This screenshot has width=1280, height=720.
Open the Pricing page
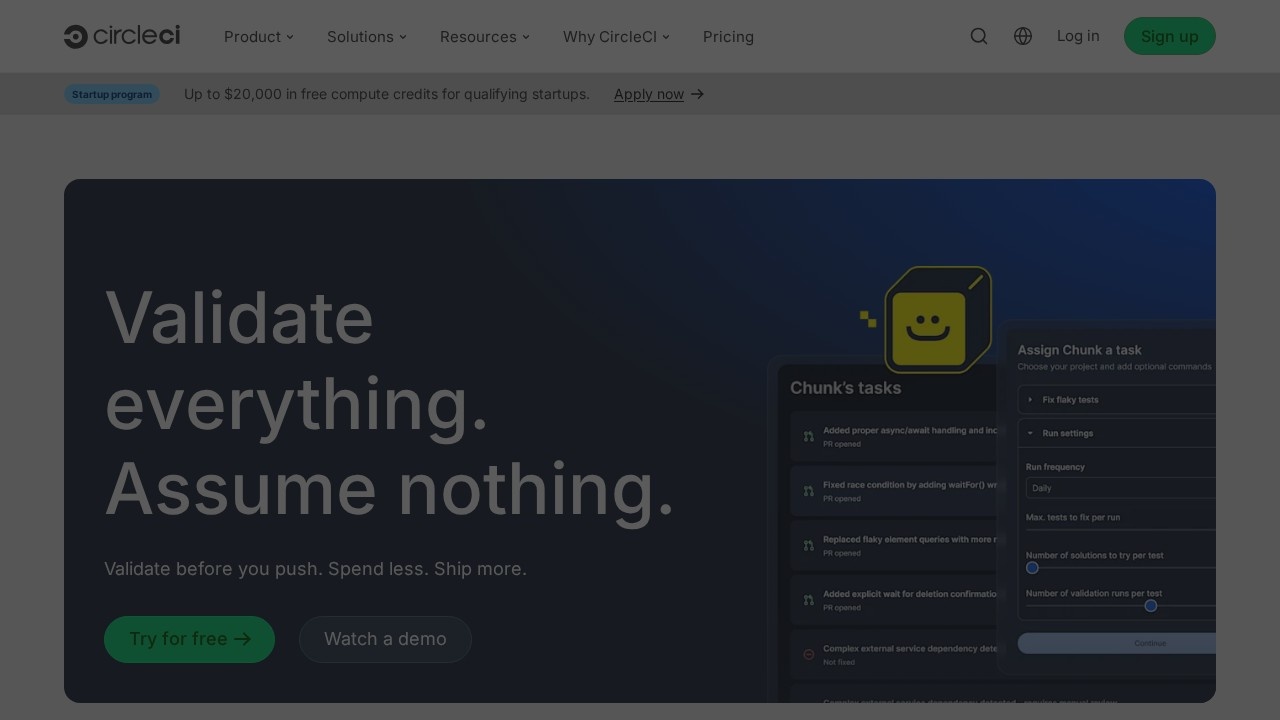coord(728,36)
